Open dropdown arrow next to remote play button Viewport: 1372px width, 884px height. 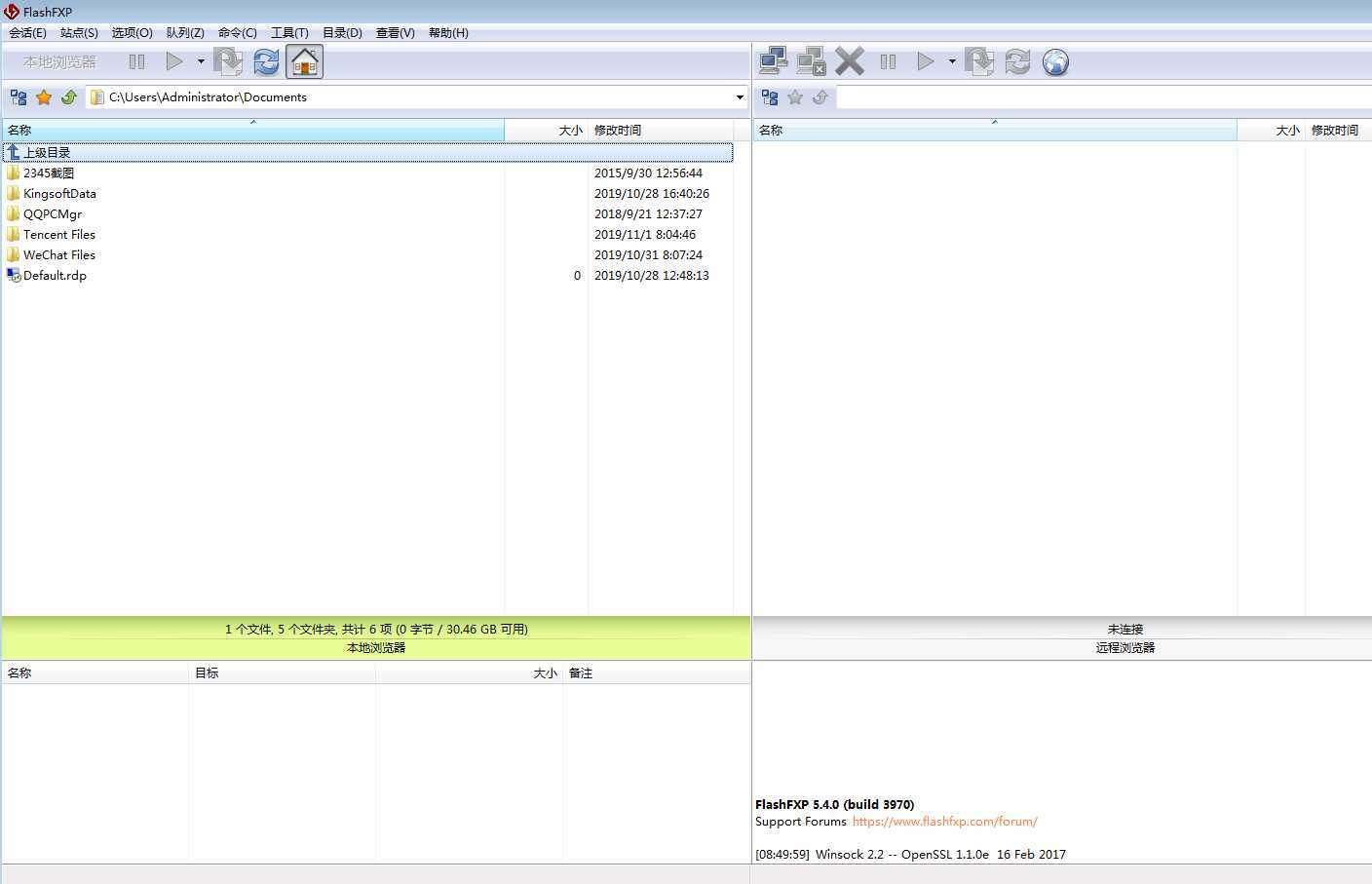952,61
